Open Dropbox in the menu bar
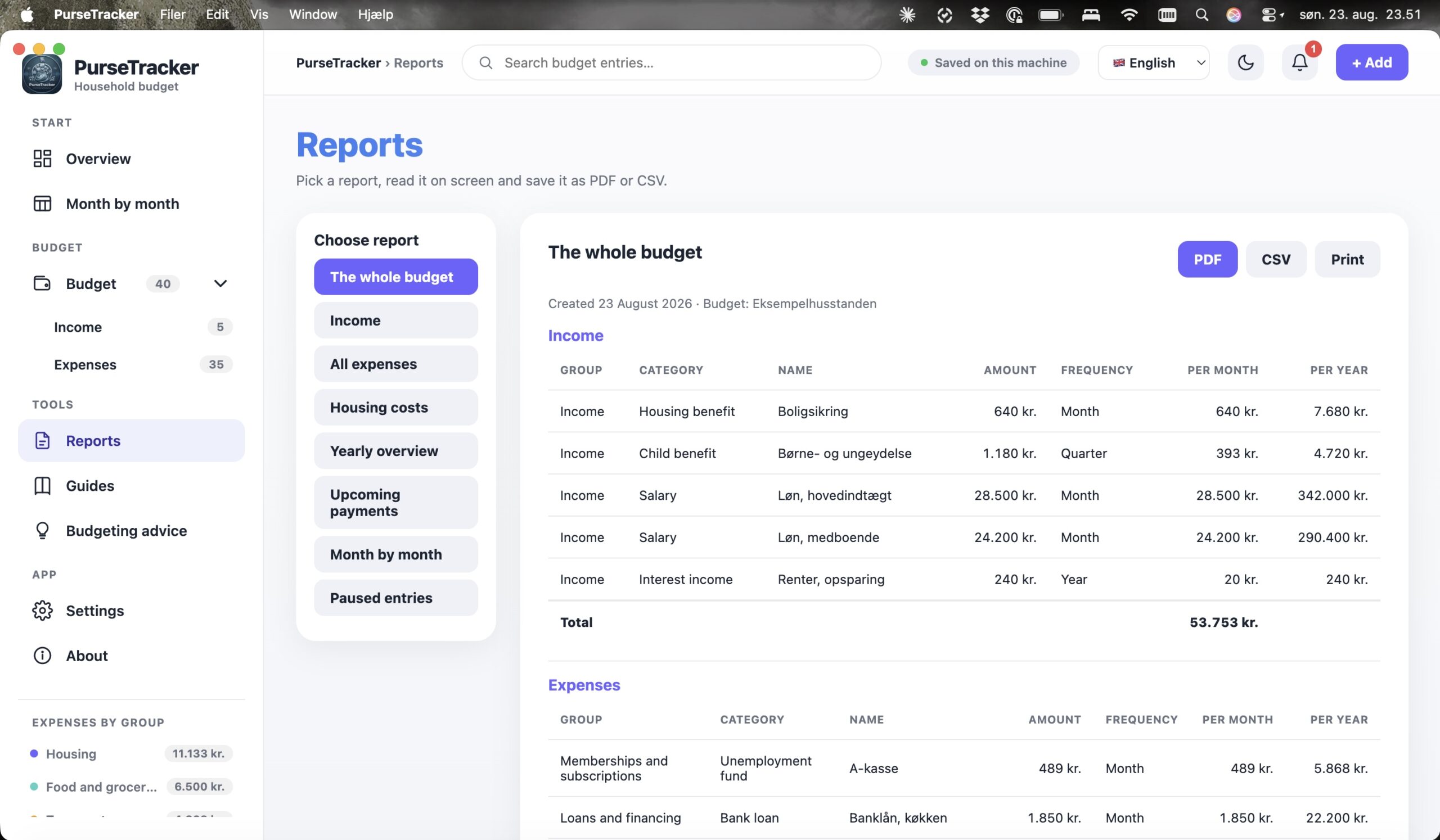The width and height of the screenshot is (1440, 840). [x=980, y=15]
